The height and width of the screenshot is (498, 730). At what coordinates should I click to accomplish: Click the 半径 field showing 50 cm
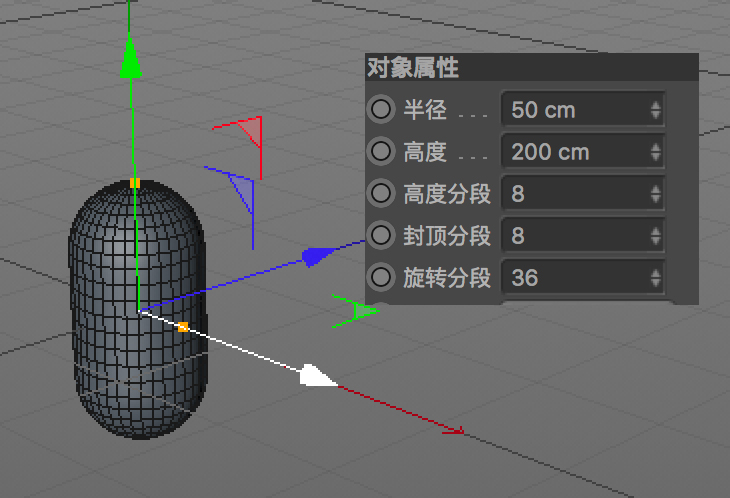click(582, 110)
